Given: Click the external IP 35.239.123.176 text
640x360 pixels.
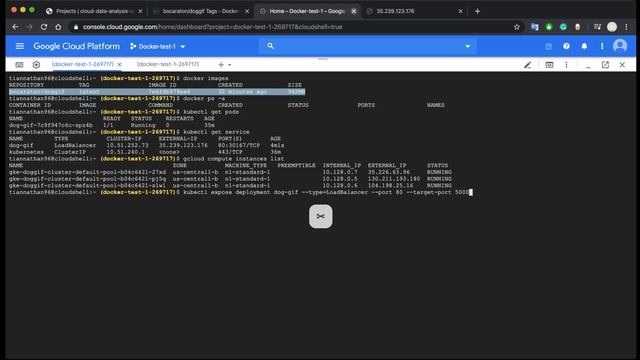Looking at the screenshot, I should (183, 145).
